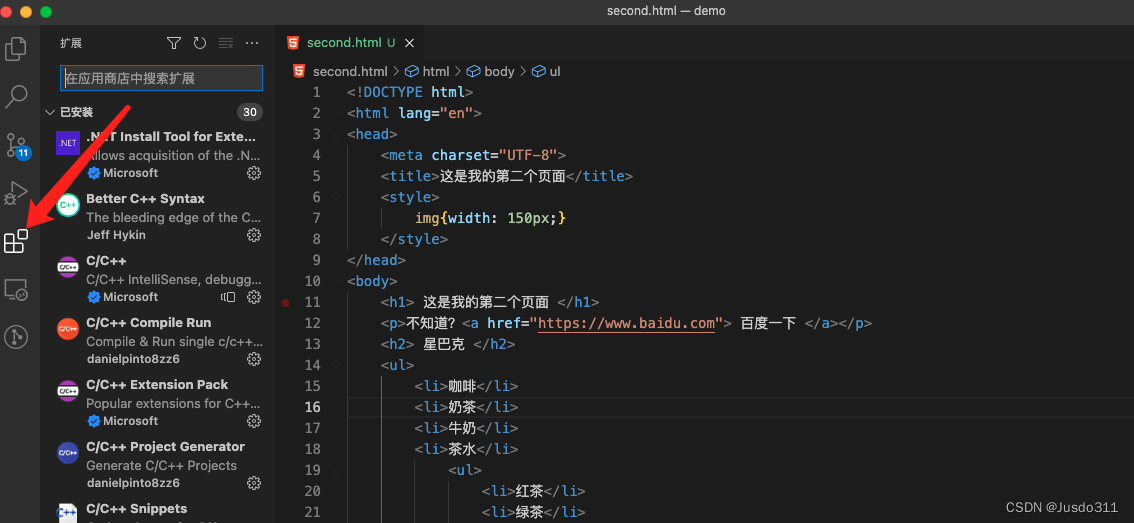Open the Search view in activity bar
Image resolution: width=1134 pixels, height=523 pixels.
pos(16,96)
